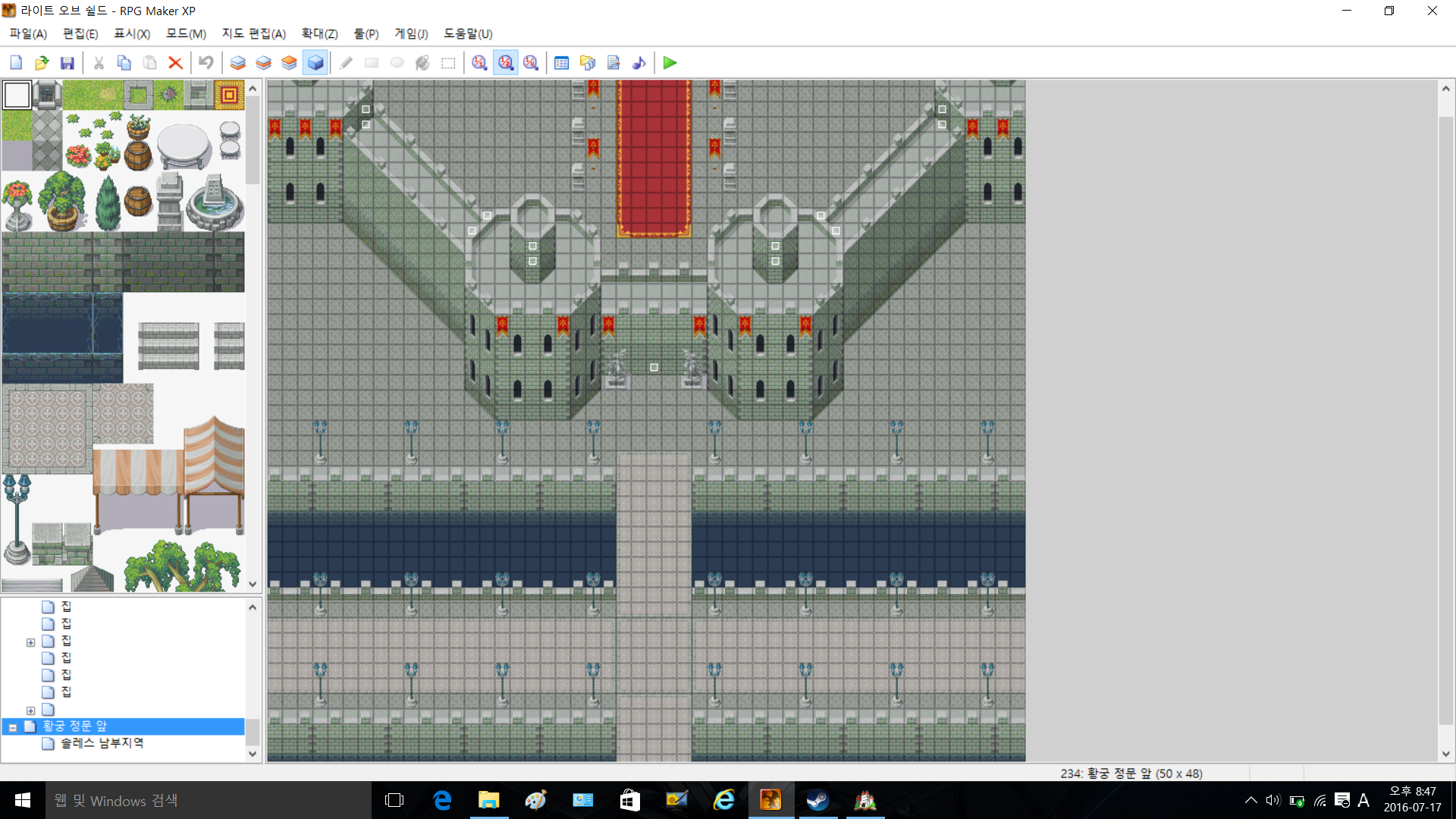Open project using the folder icon

tap(42, 63)
